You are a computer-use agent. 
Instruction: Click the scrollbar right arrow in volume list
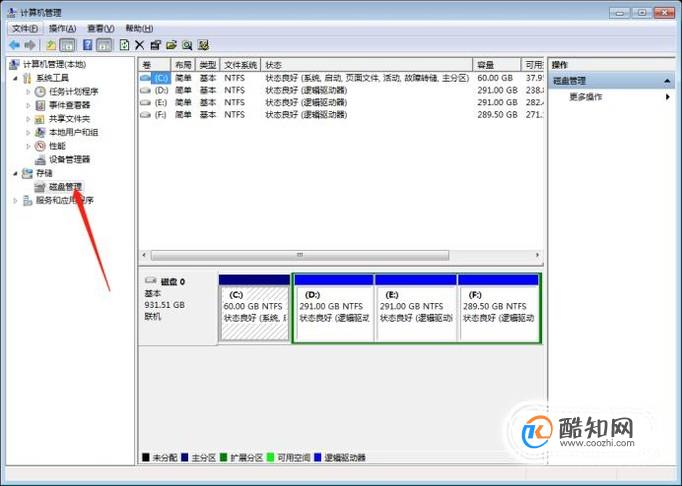click(x=537, y=255)
